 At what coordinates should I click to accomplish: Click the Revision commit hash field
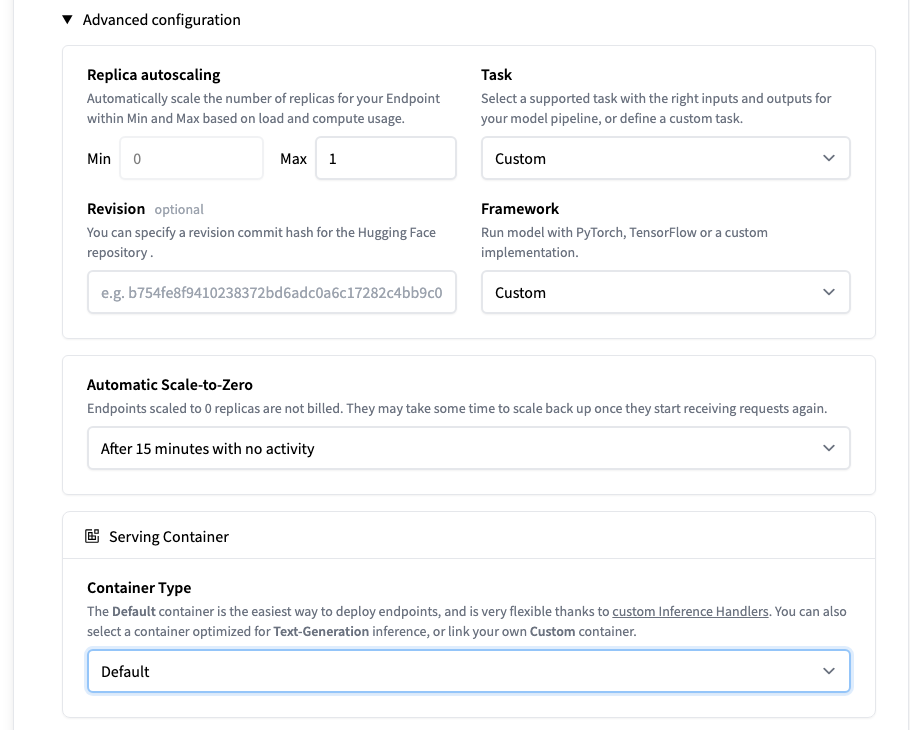pos(271,292)
